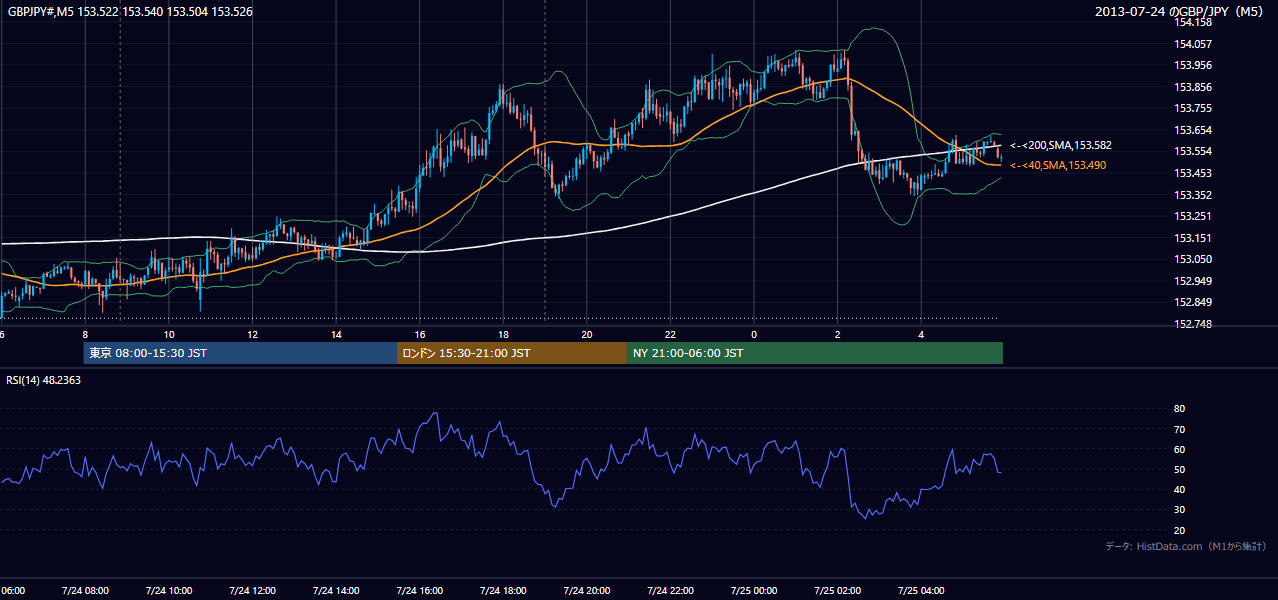Click the RSI(14) 48.2363 indicator label

[44, 380]
